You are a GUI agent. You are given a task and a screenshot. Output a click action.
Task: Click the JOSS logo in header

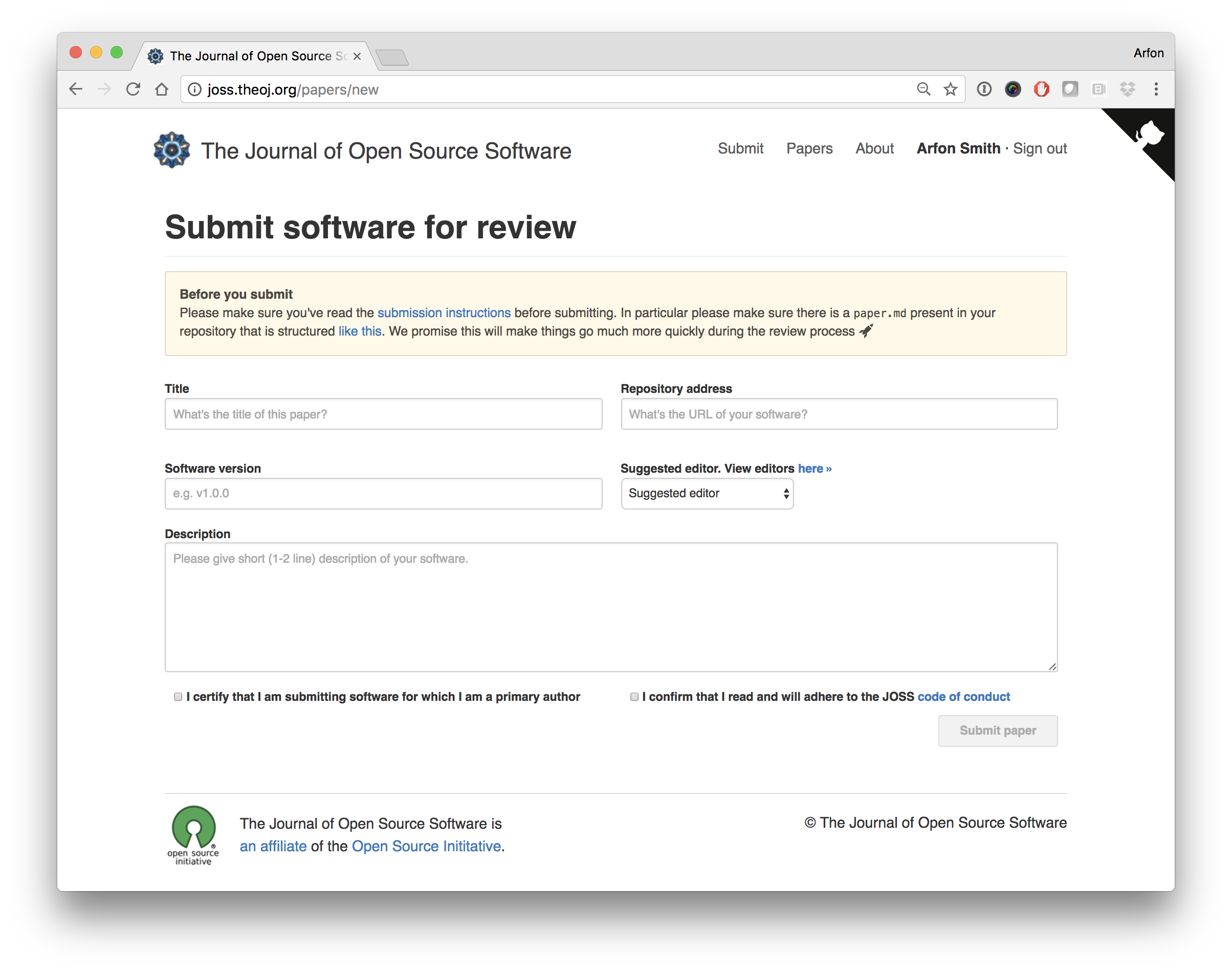pos(171,150)
